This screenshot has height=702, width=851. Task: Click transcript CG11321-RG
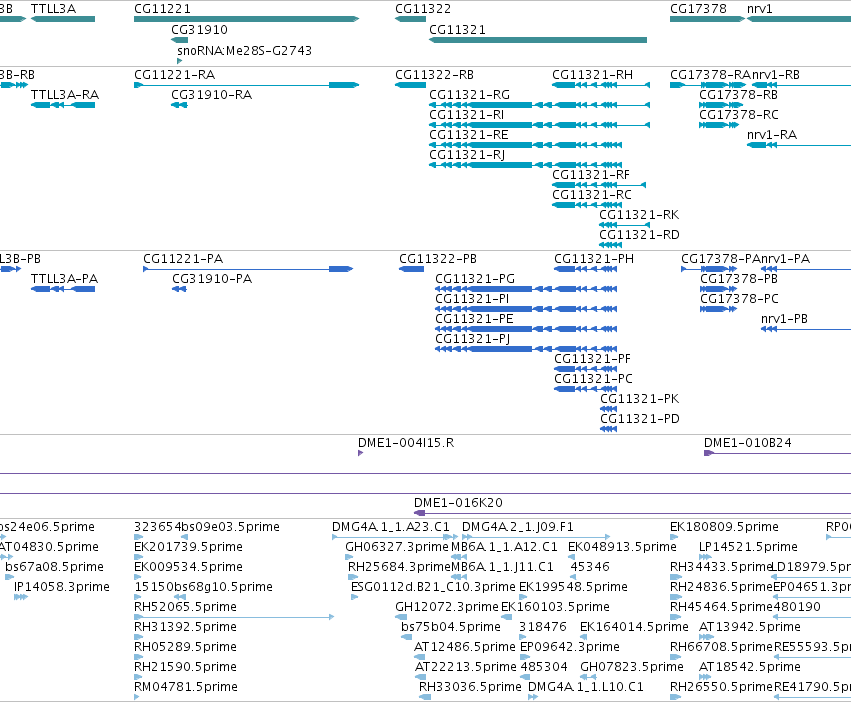tap(469, 94)
